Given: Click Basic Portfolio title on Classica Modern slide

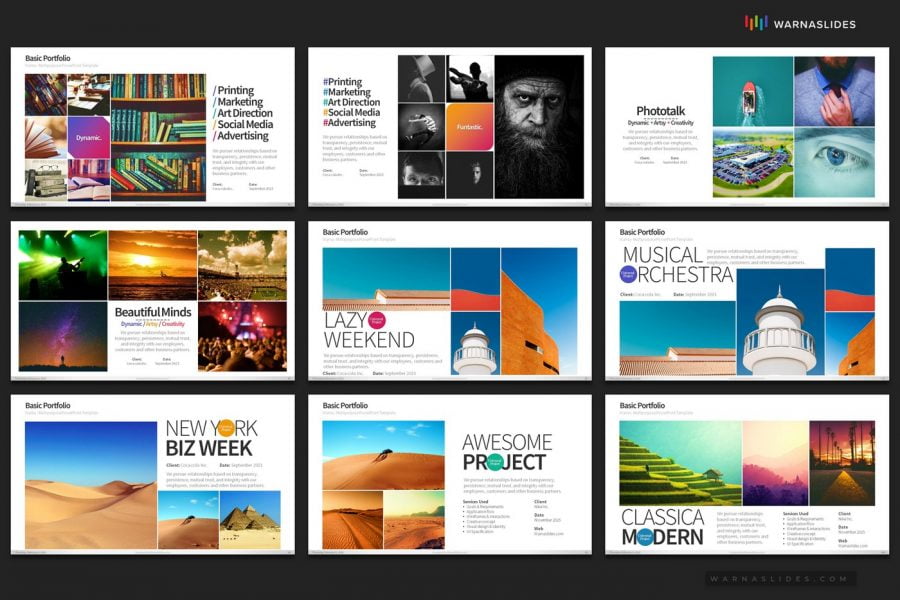Looking at the screenshot, I should 642,406.
